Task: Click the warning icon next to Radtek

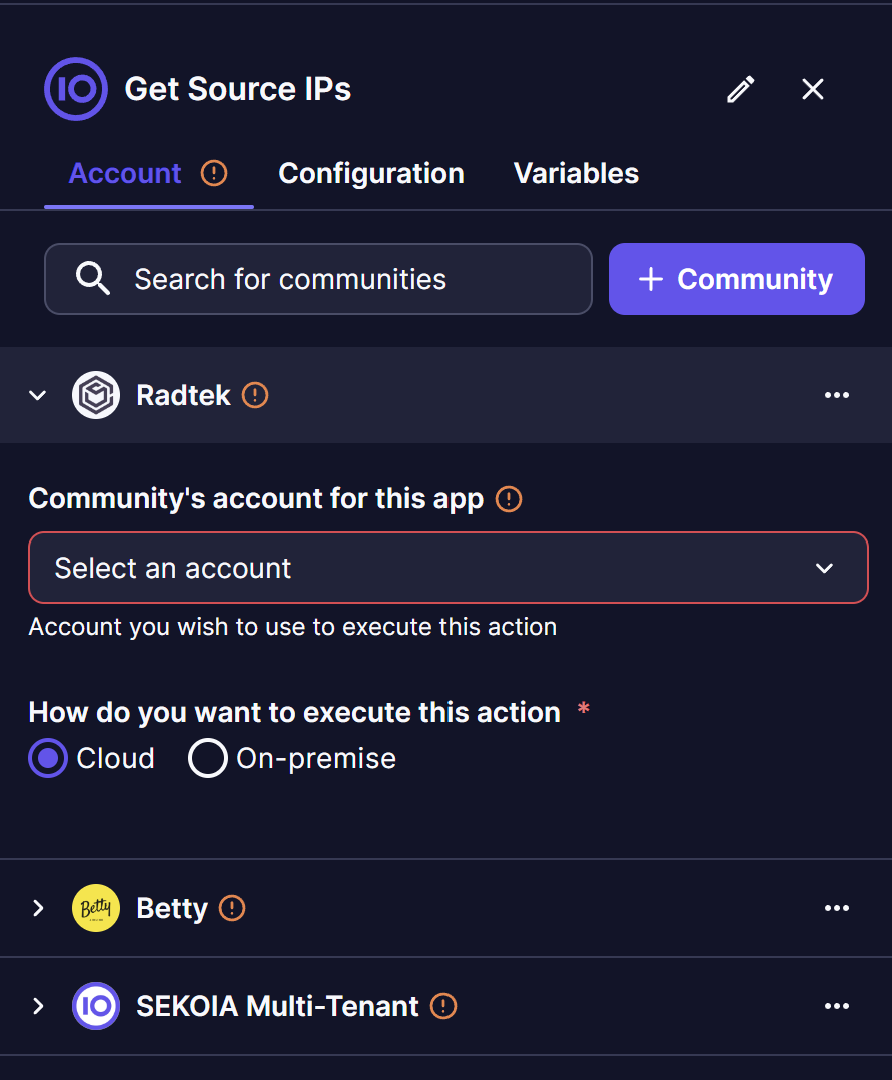Action: point(256,395)
